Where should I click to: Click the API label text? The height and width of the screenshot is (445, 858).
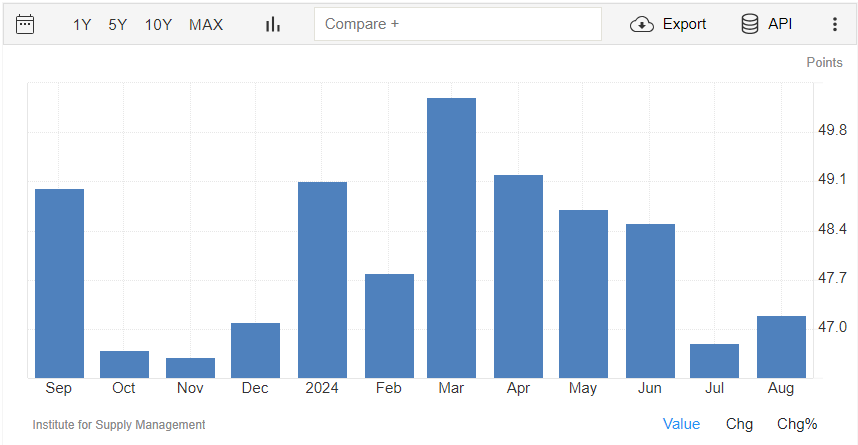pos(780,24)
